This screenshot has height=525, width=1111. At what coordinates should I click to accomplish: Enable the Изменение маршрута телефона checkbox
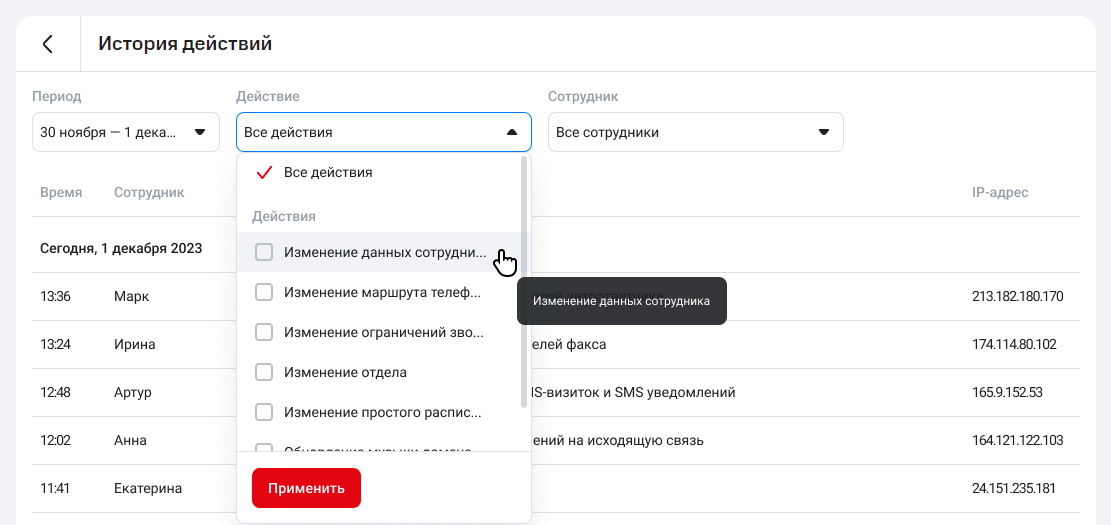(x=264, y=292)
